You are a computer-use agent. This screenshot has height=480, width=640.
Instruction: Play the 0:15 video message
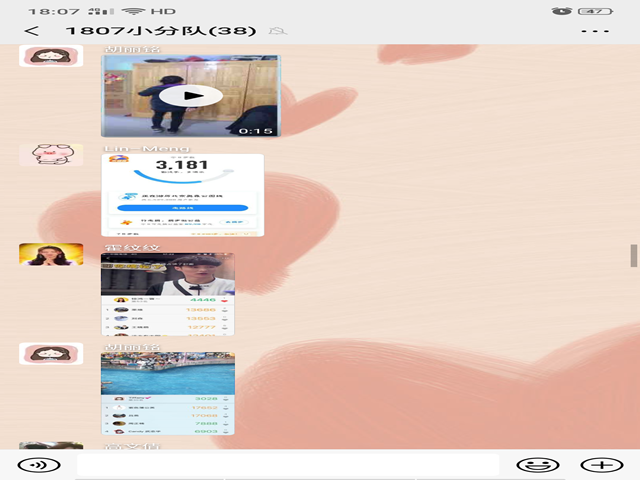coord(190,96)
